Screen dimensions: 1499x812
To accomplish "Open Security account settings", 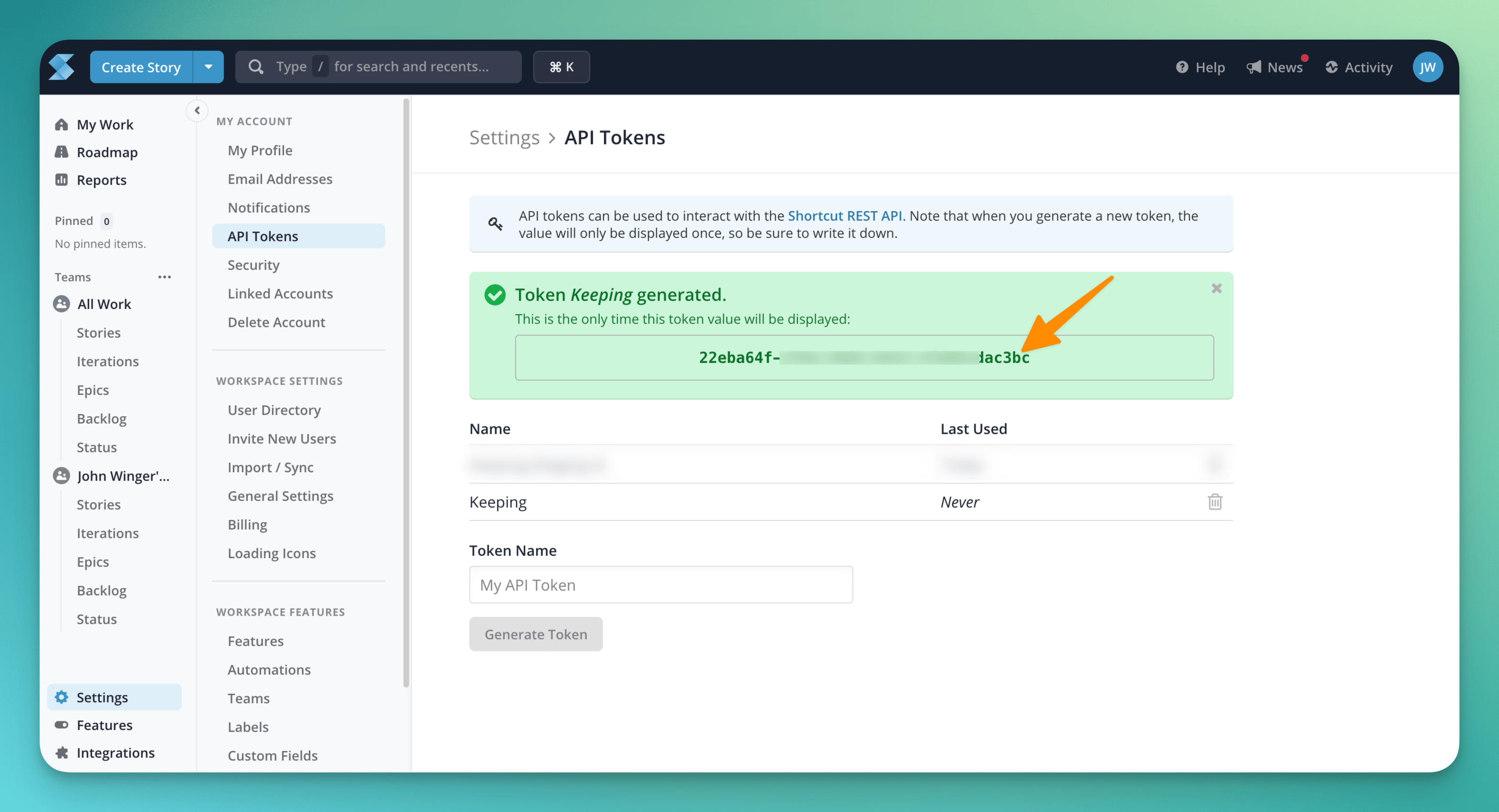I will (253, 264).
